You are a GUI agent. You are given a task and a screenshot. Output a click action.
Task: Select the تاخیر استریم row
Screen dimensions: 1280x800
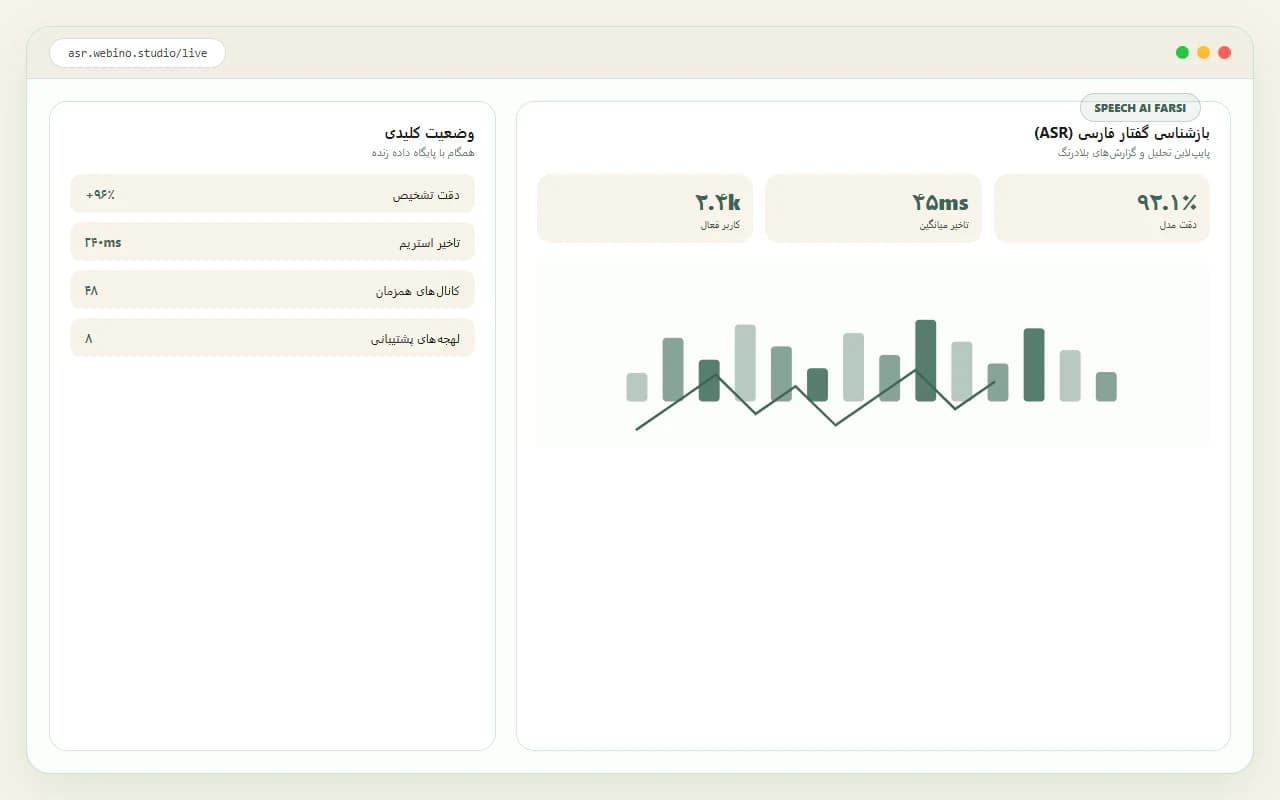pos(272,242)
